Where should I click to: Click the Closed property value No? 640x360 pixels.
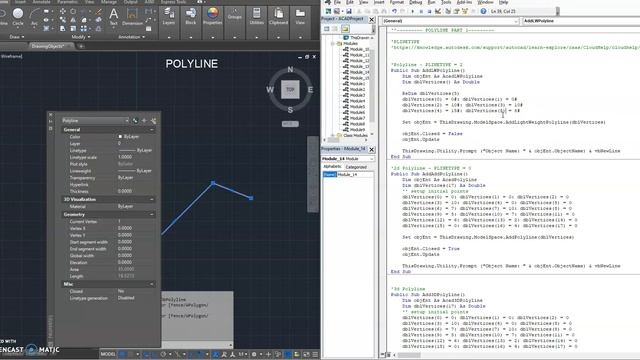[x=121, y=291]
